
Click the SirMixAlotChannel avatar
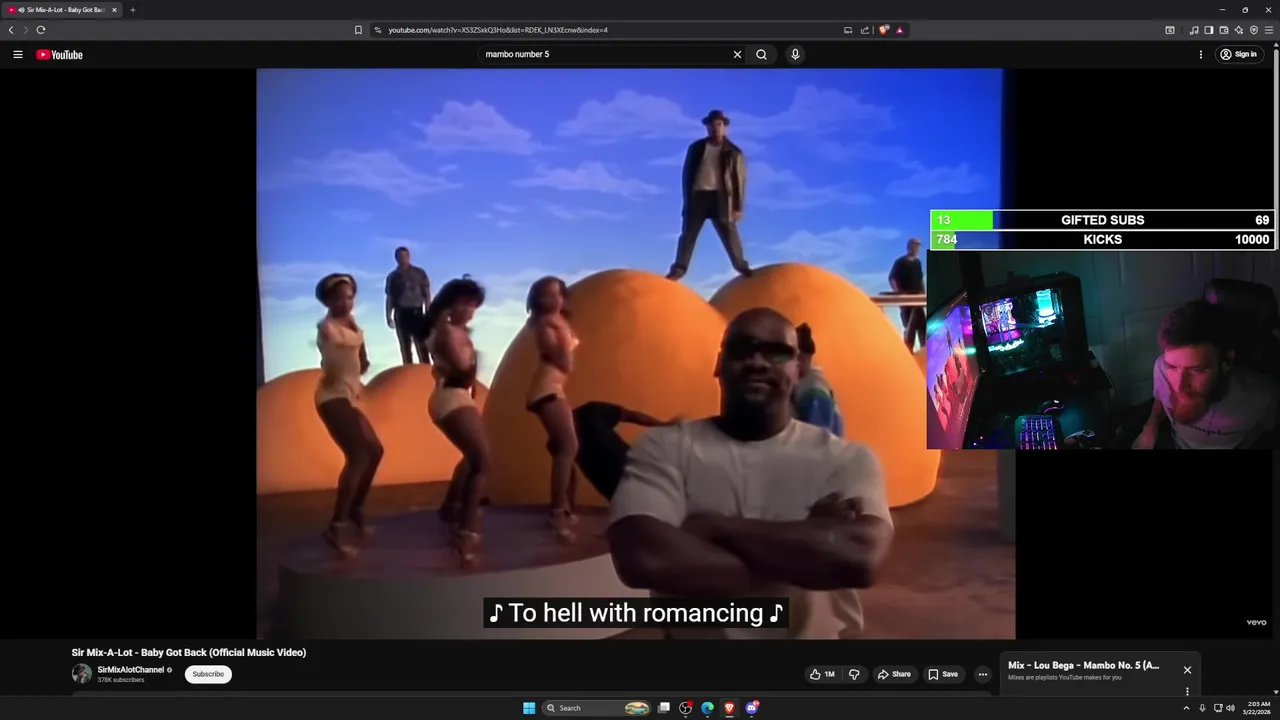[x=82, y=674]
